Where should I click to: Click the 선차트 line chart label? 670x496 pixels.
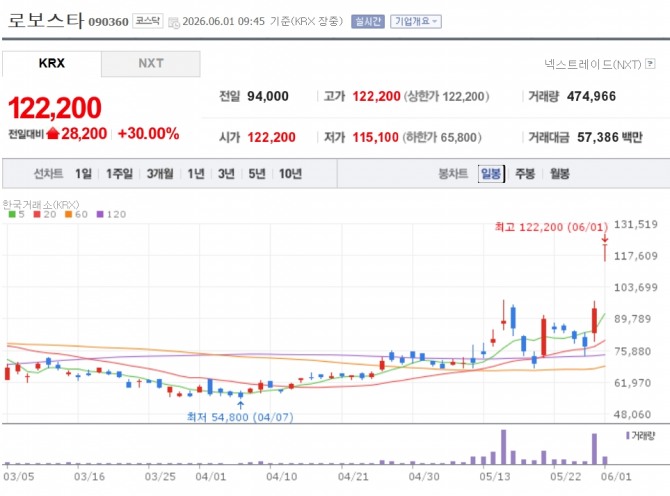48,173
